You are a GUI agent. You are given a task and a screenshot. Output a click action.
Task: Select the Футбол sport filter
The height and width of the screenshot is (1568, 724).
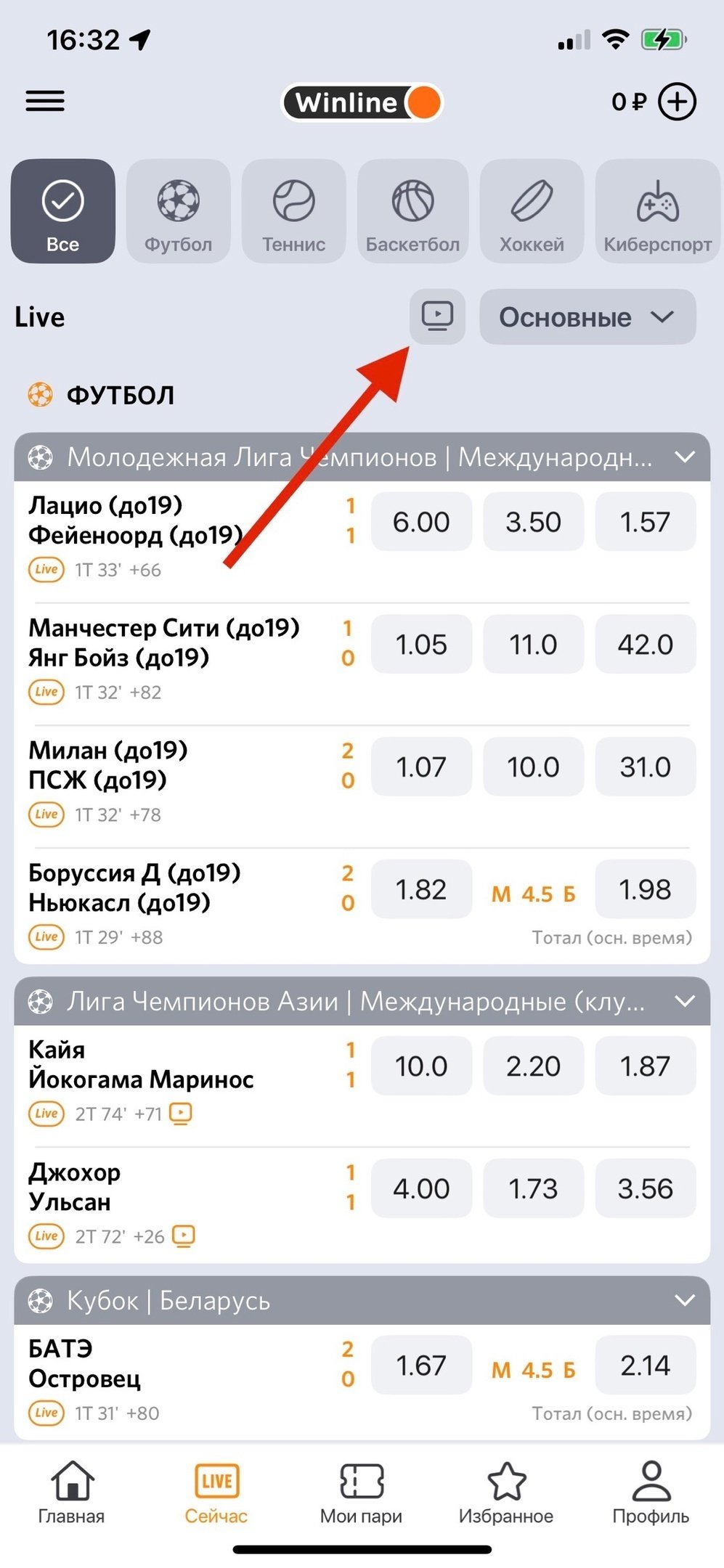click(x=178, y=211)
